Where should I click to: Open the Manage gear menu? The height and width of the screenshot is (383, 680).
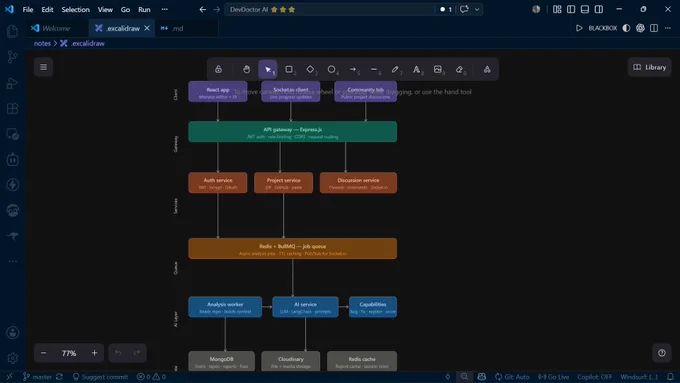pos(13,358)
